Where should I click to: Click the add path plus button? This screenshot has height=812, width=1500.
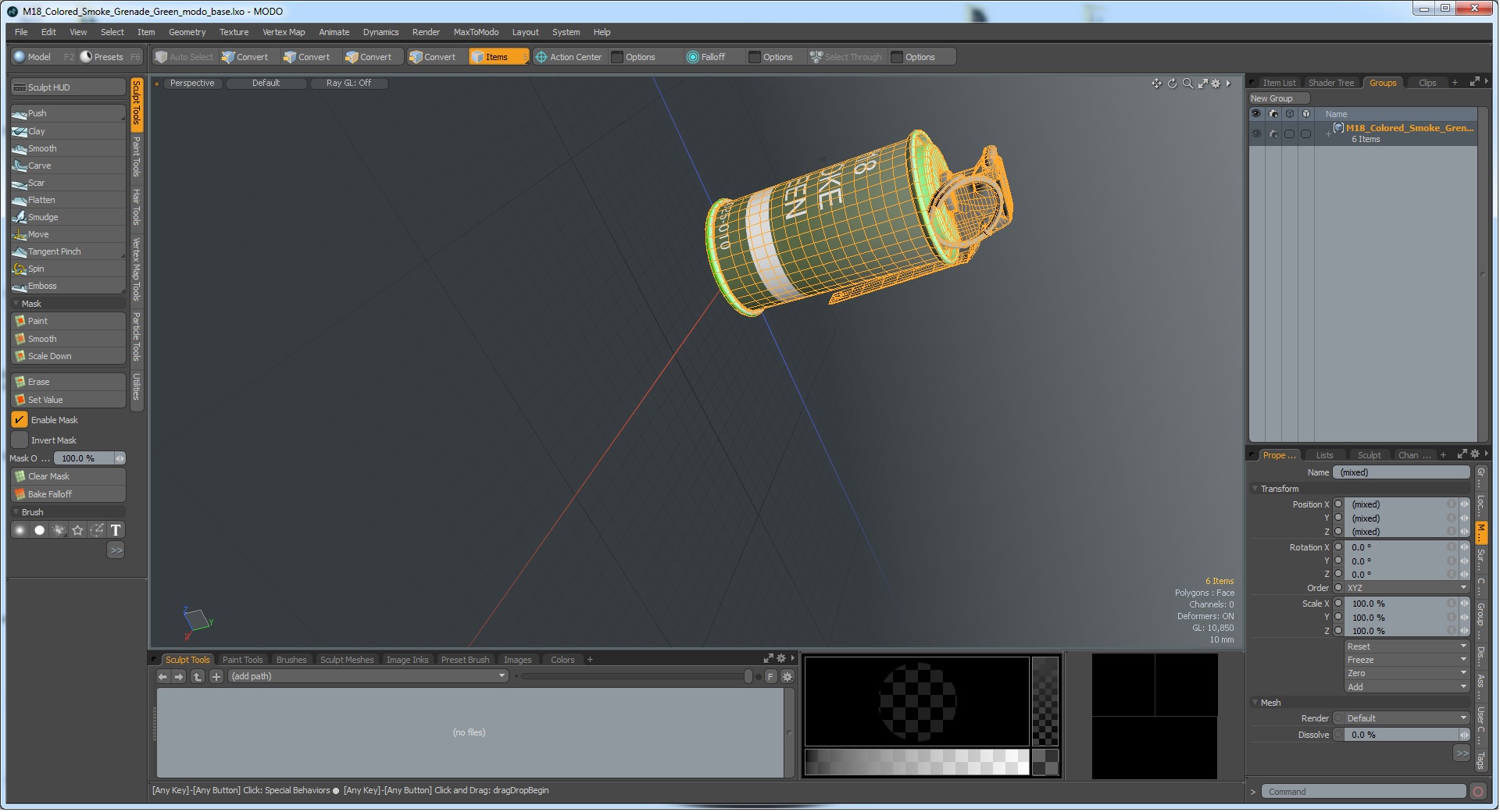click(x=216, y=677)
